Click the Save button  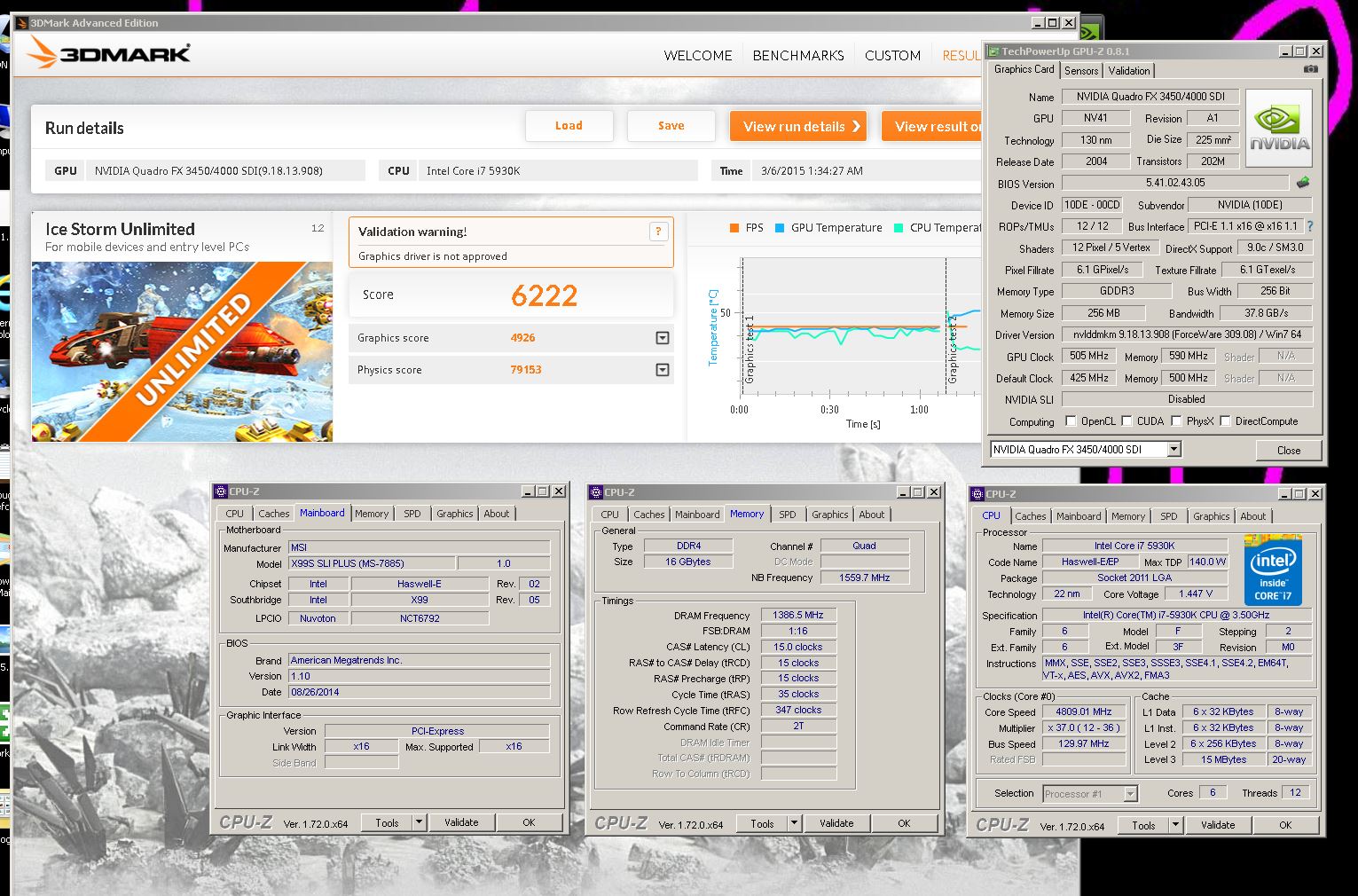(671, 126)
